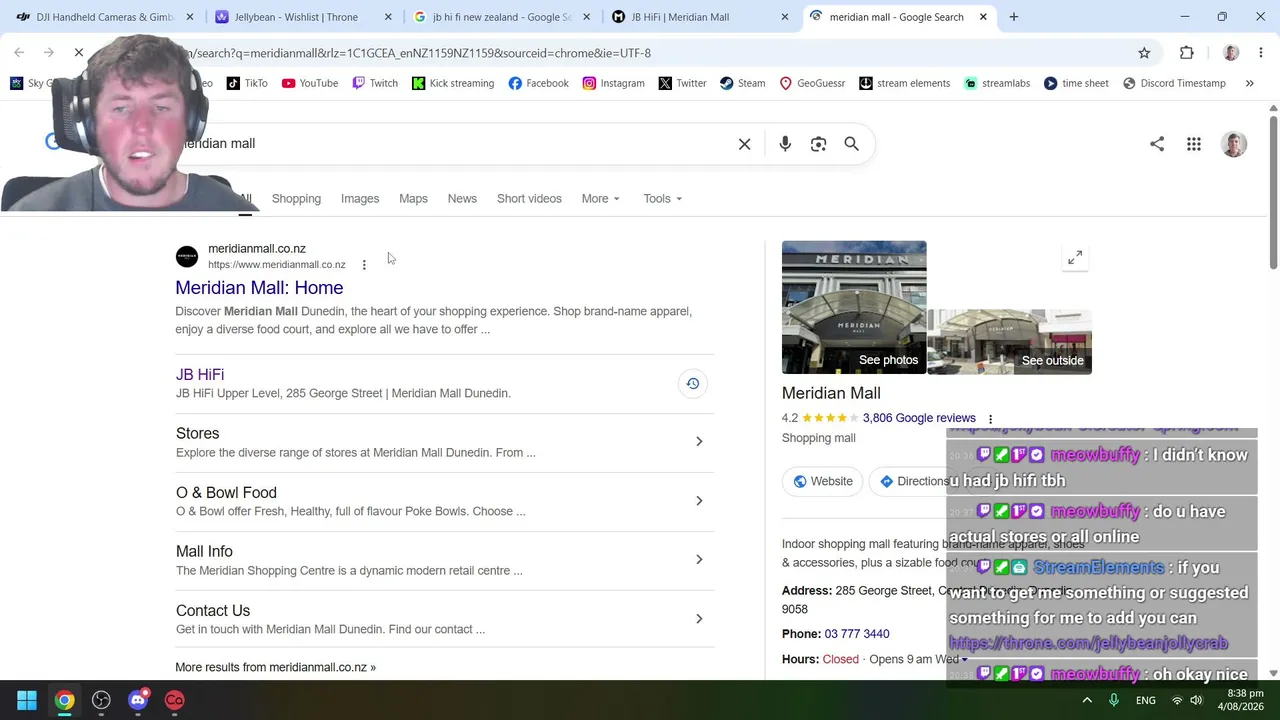Open the options dots beside meridianmall.co.nz
This screenshot has width=1280, height=720.
coord(364,265)
